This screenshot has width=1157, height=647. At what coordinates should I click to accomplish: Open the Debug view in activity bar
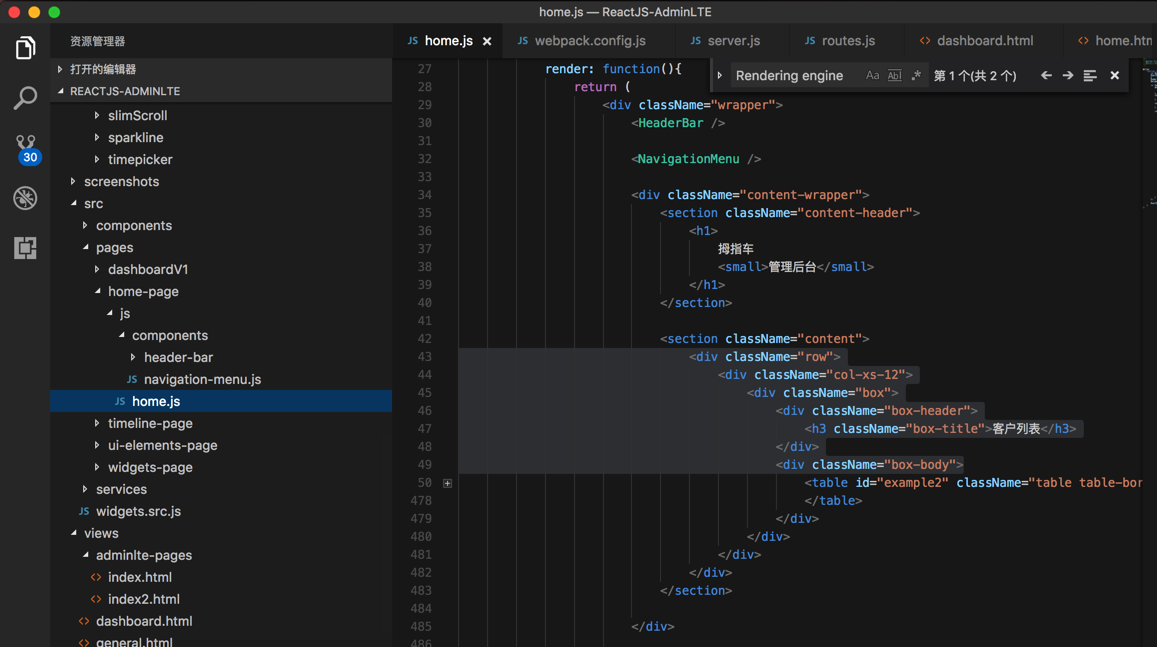(25, 198)
